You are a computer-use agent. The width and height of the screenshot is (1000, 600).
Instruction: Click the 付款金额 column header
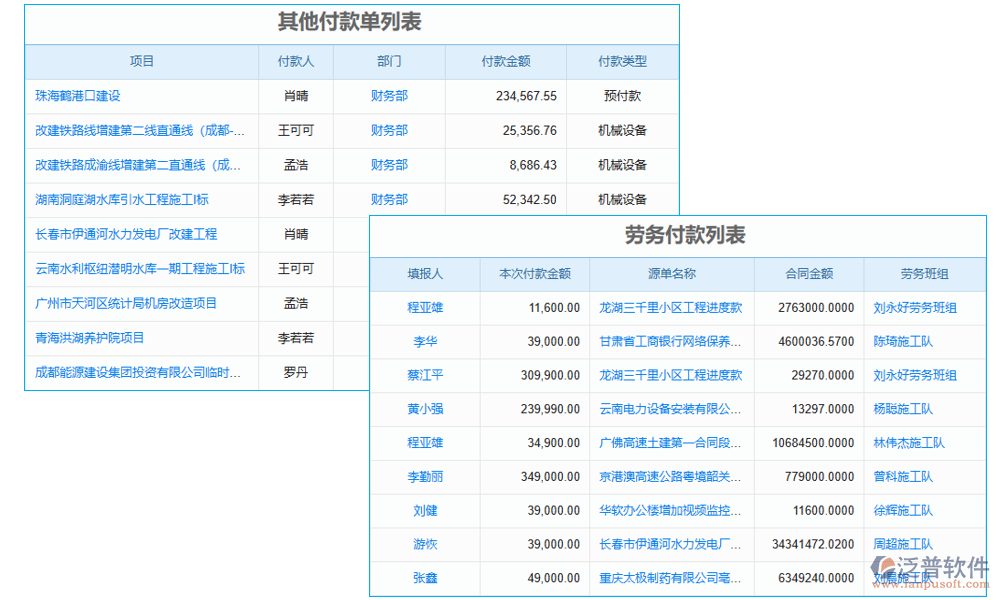click(506, 61)
